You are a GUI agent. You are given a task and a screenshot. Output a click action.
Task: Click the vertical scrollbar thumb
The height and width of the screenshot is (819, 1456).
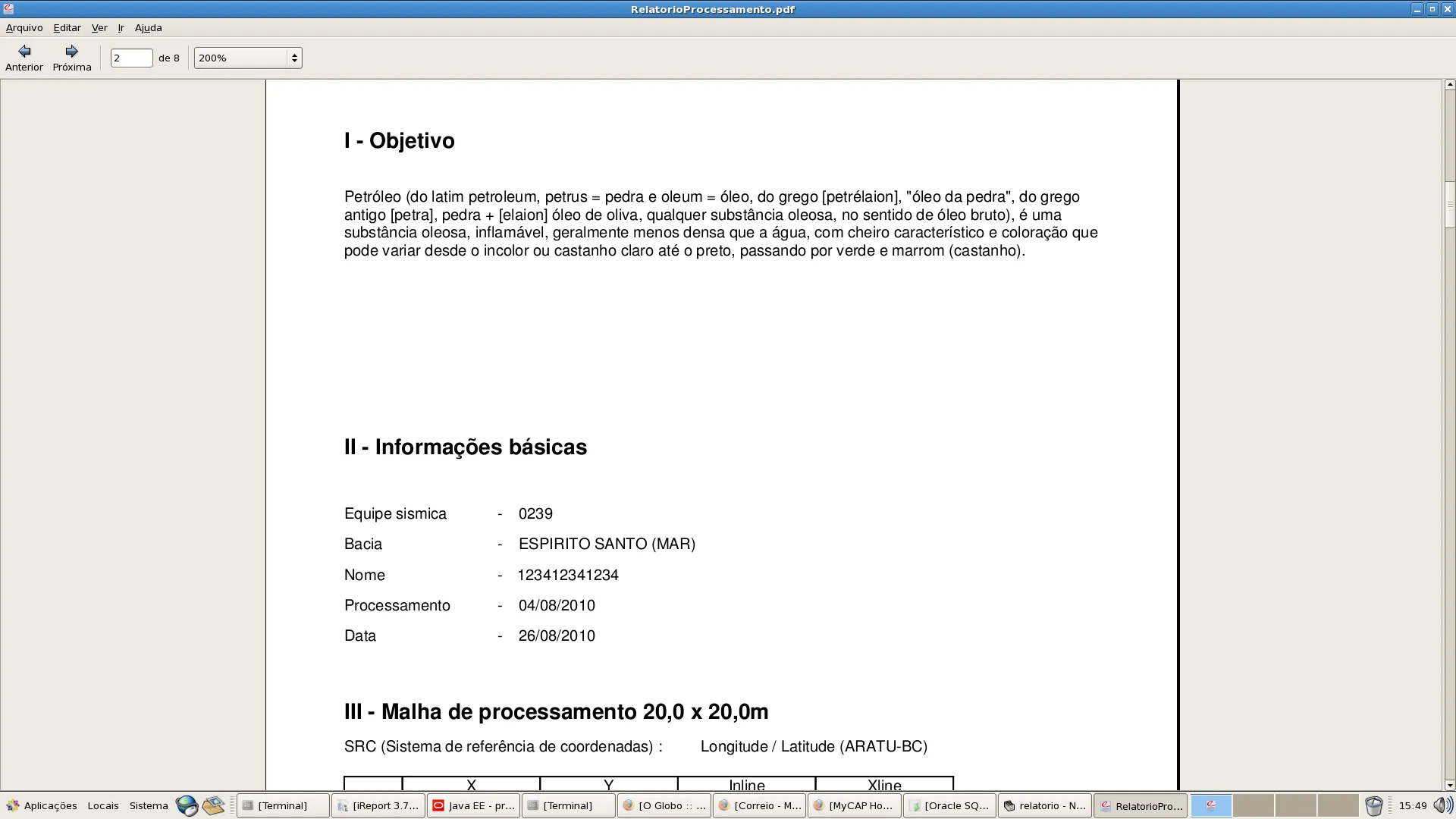1449,205
